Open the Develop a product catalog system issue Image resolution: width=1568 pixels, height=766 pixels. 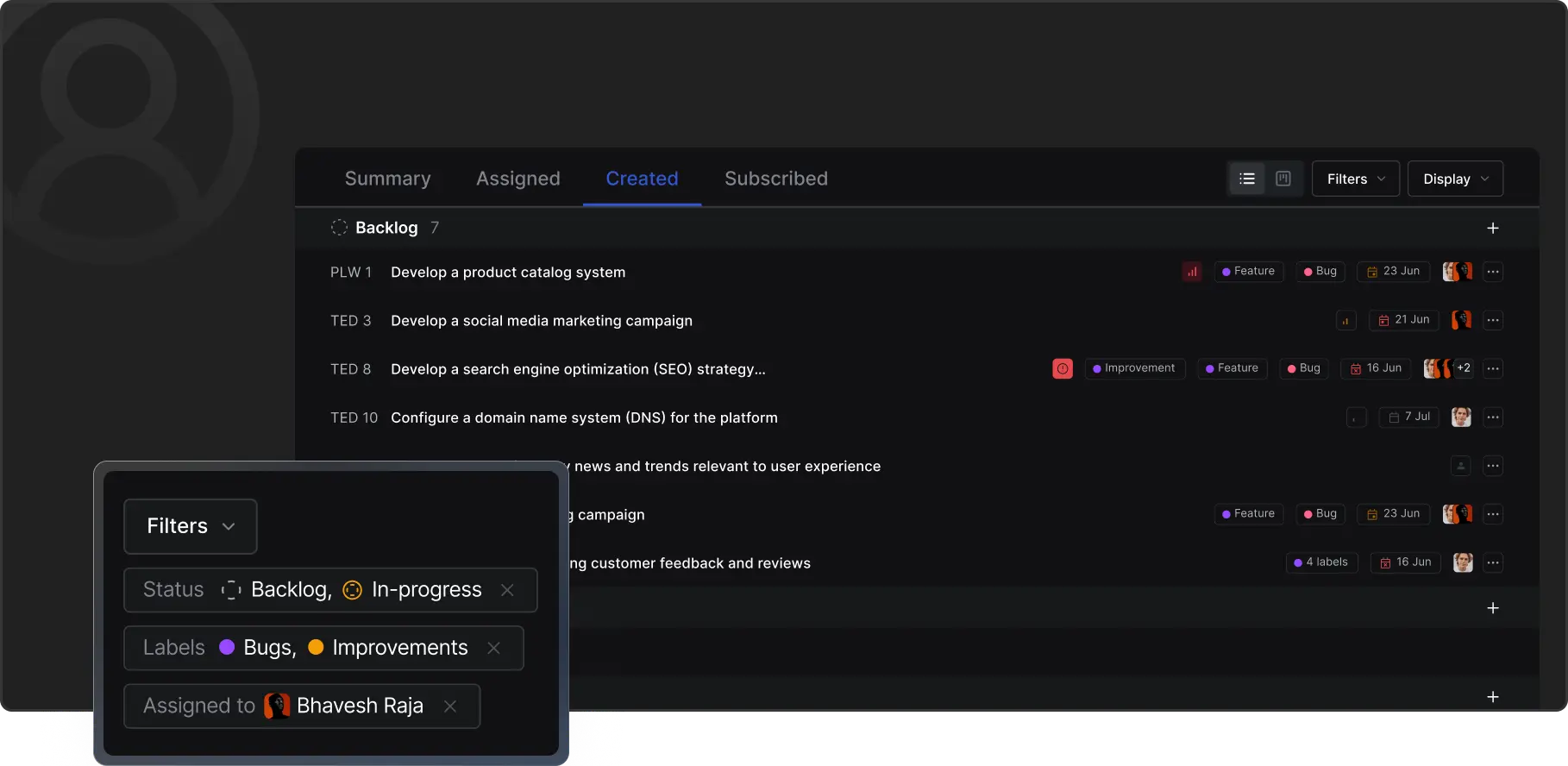507,273
